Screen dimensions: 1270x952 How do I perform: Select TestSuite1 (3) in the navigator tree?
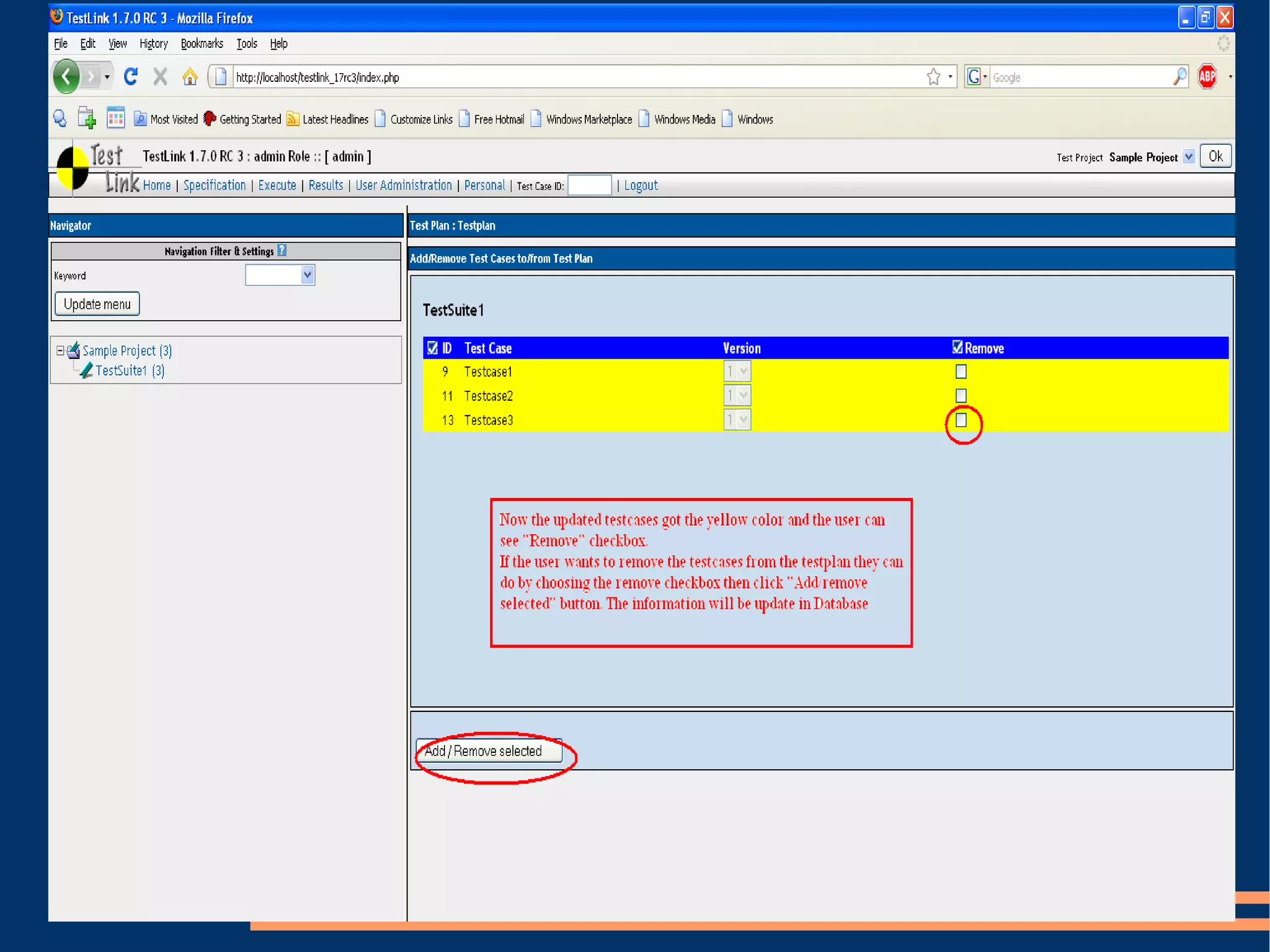pos(130,370)
